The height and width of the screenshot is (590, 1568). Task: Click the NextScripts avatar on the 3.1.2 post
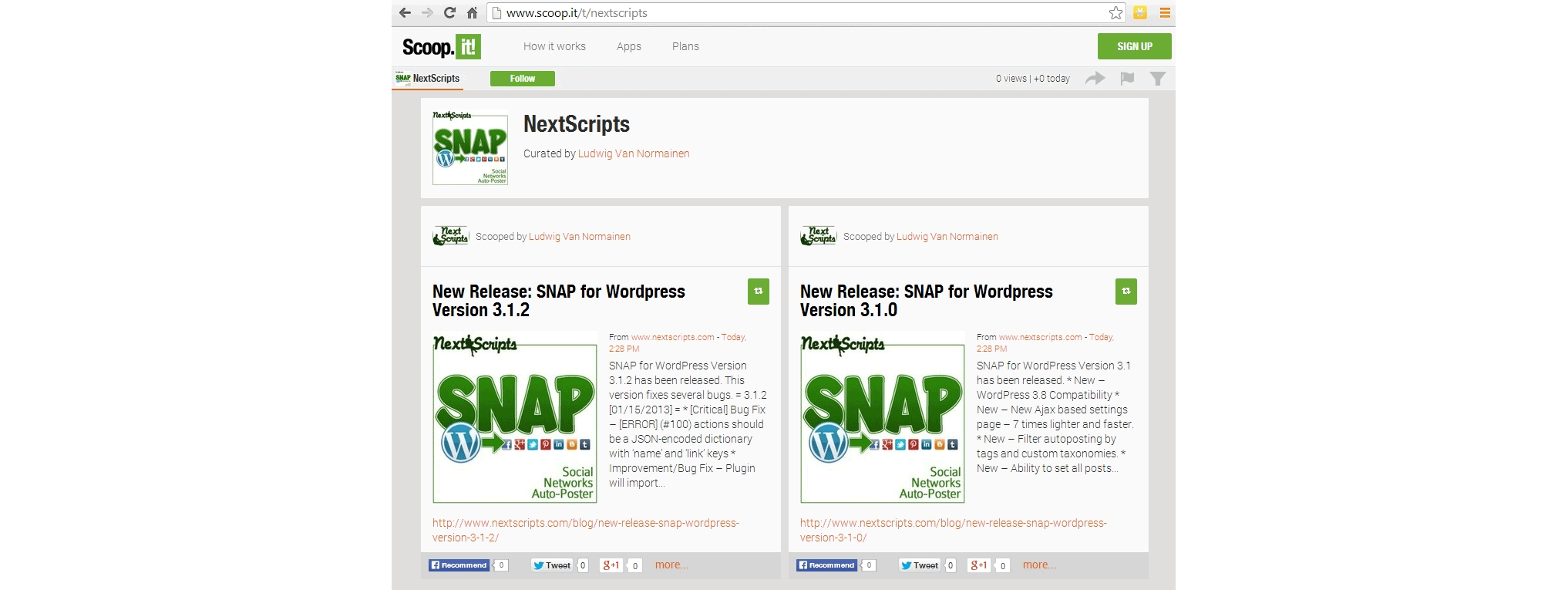451,236
